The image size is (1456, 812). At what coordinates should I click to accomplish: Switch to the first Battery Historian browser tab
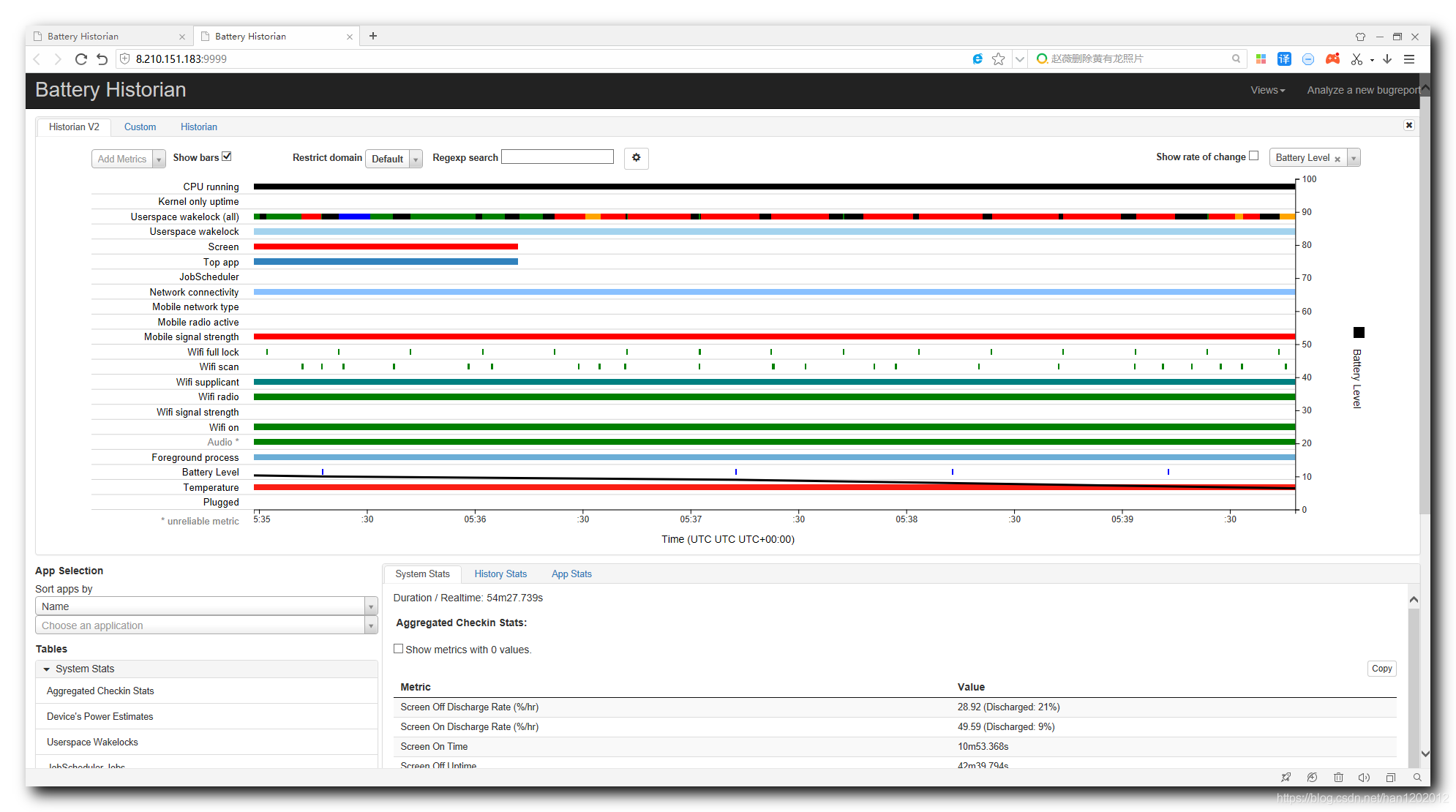[x=109, y=36]
